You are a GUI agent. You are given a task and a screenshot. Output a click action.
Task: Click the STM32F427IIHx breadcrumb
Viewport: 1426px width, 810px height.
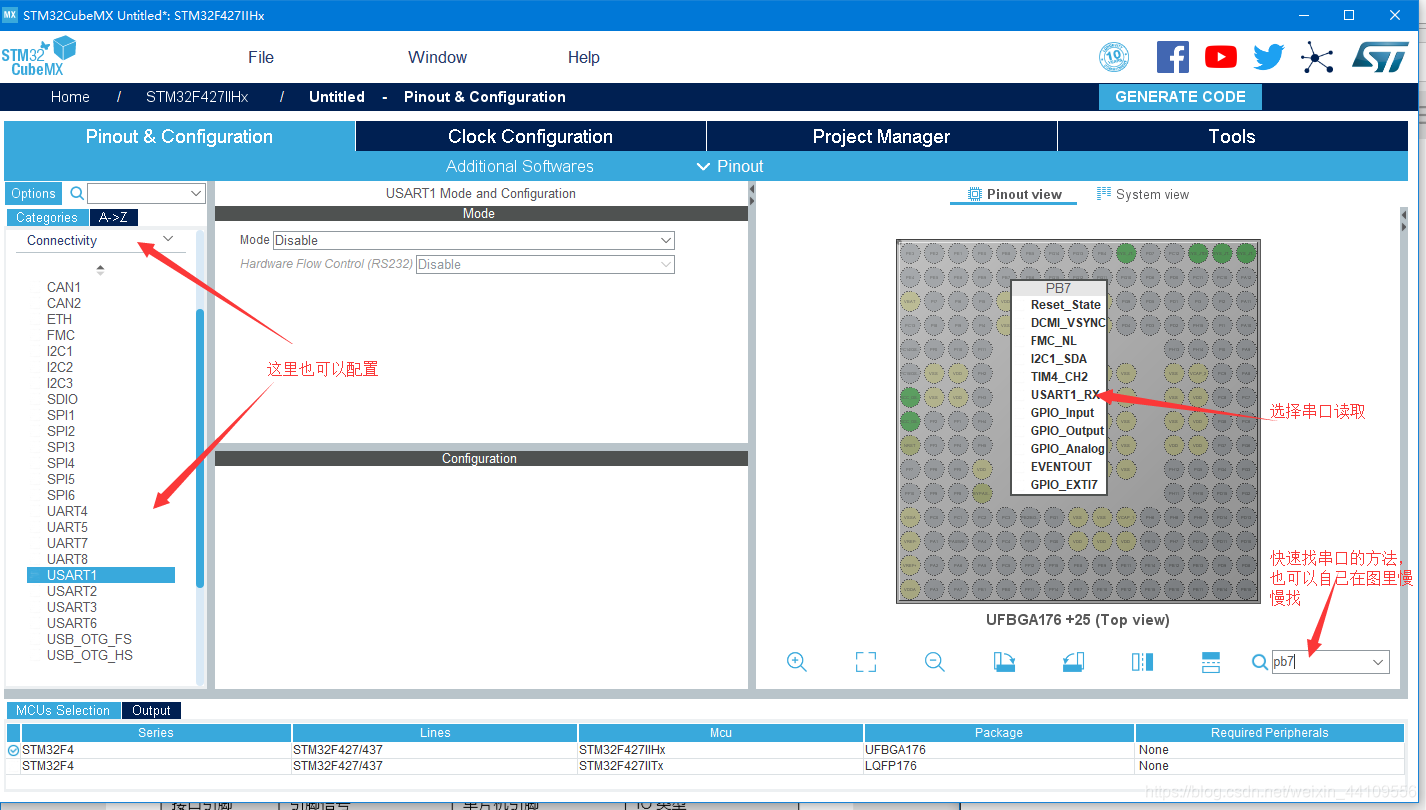(x=197, y=97)
